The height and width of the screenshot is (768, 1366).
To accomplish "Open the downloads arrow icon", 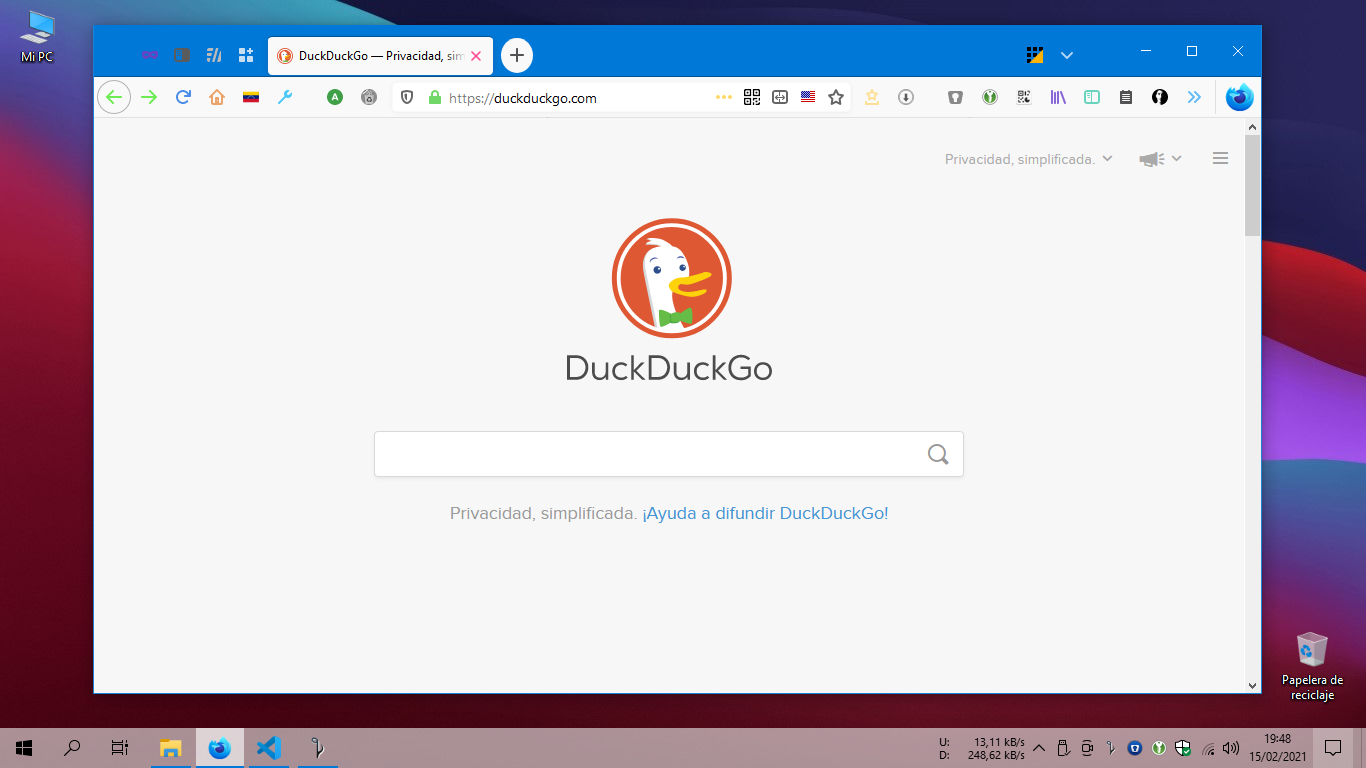I will pyautogui.click(x=906, y=97).
